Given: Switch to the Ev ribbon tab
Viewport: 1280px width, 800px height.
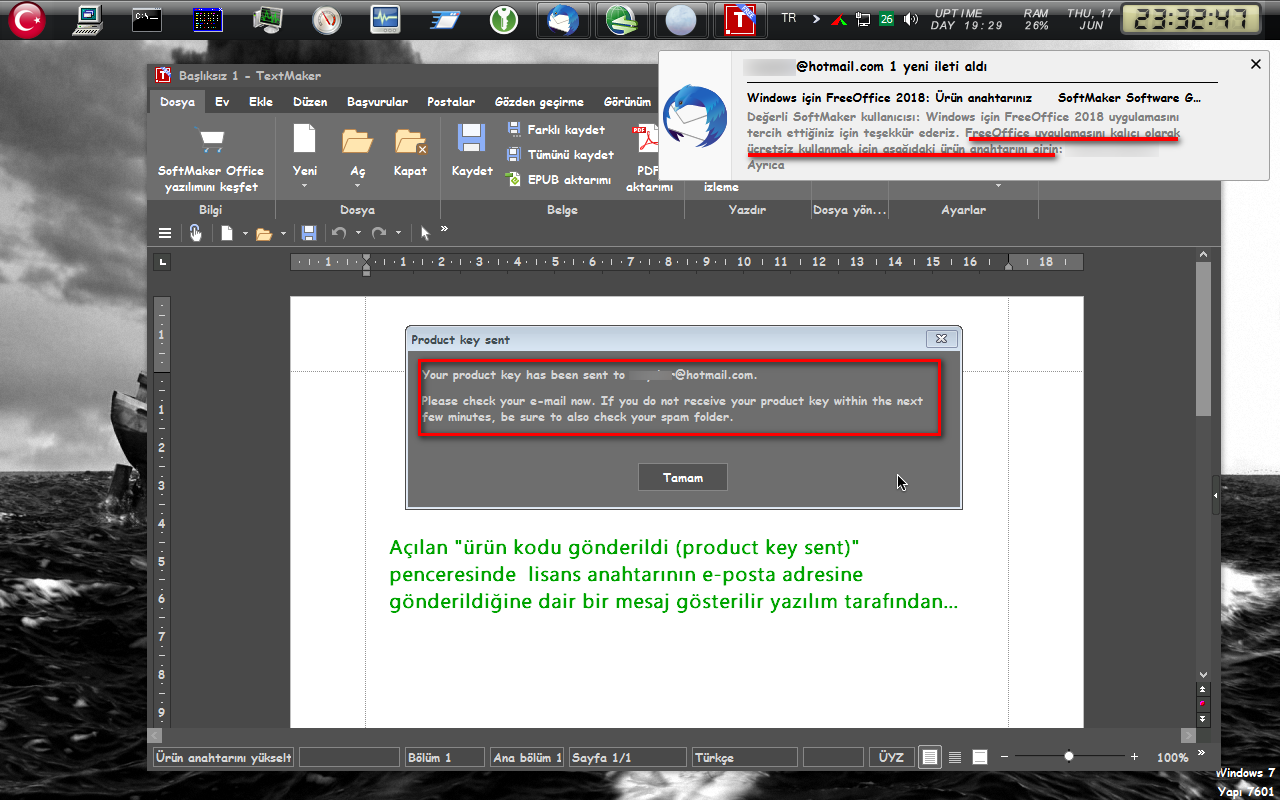Looking at the screenshot, I should pyautogui.click(x=222, y=102).
